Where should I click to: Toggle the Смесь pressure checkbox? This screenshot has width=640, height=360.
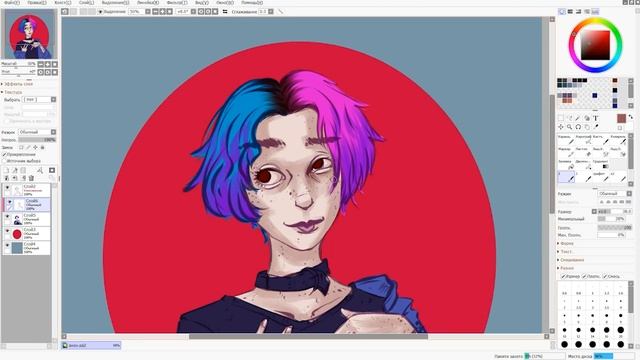pyautogui.click(x=605, y=277)
